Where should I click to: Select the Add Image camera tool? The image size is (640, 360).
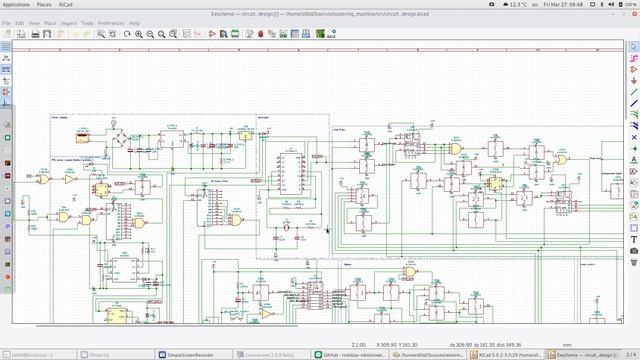633,251
